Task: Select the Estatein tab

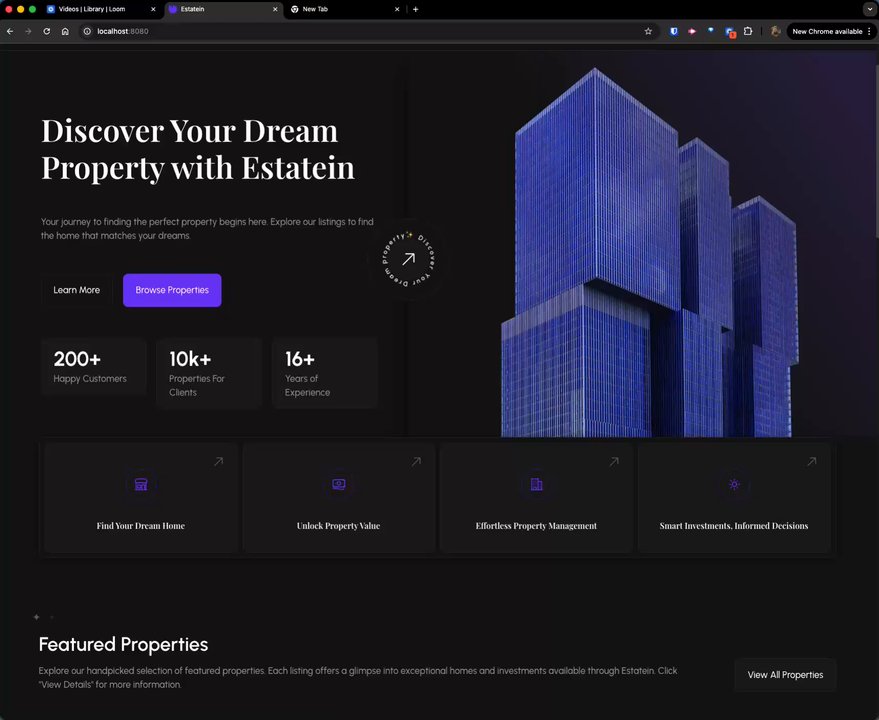Action: (x=223, y=9)
